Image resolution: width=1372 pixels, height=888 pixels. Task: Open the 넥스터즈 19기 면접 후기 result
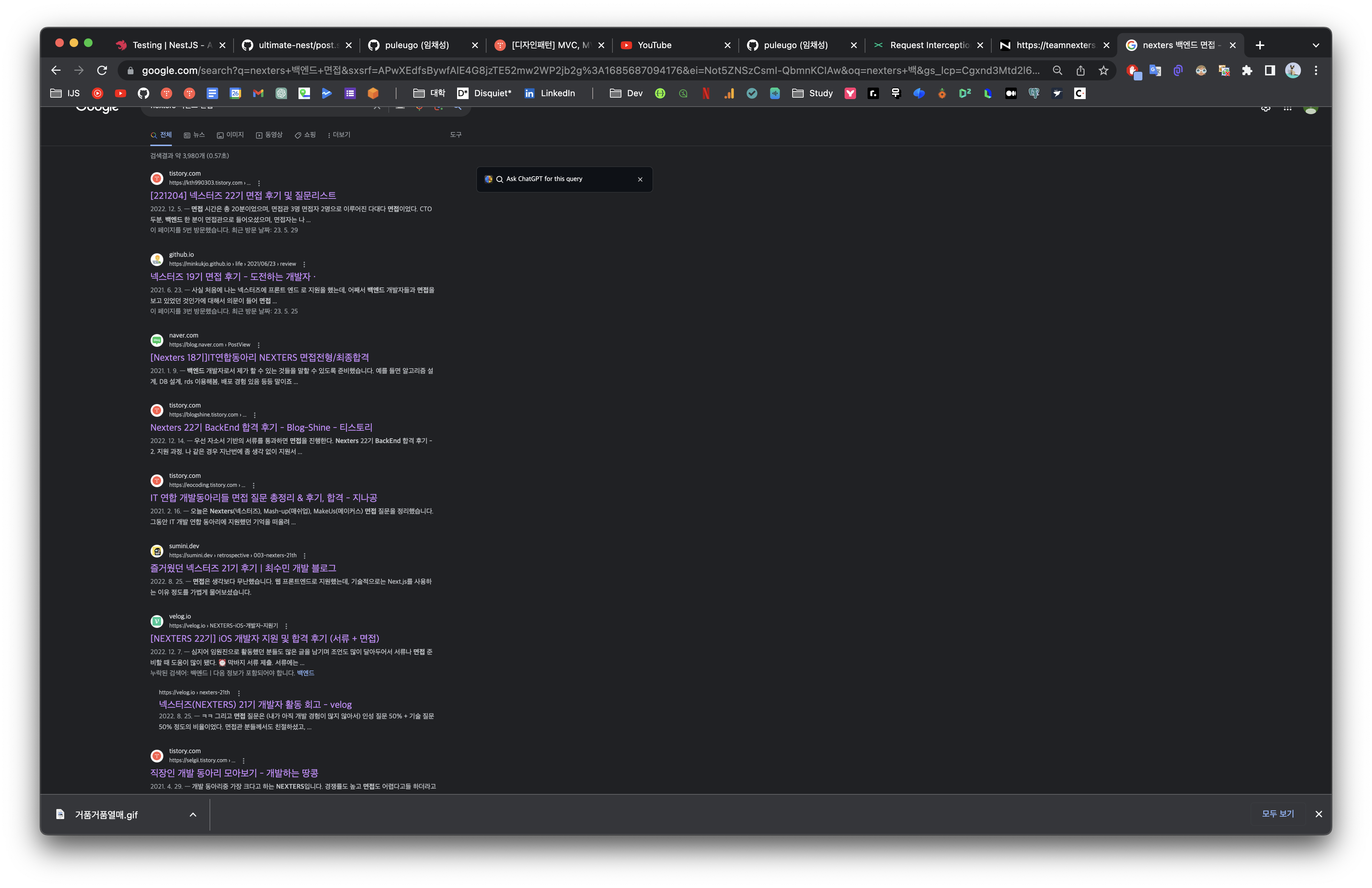tap(230, 277)
